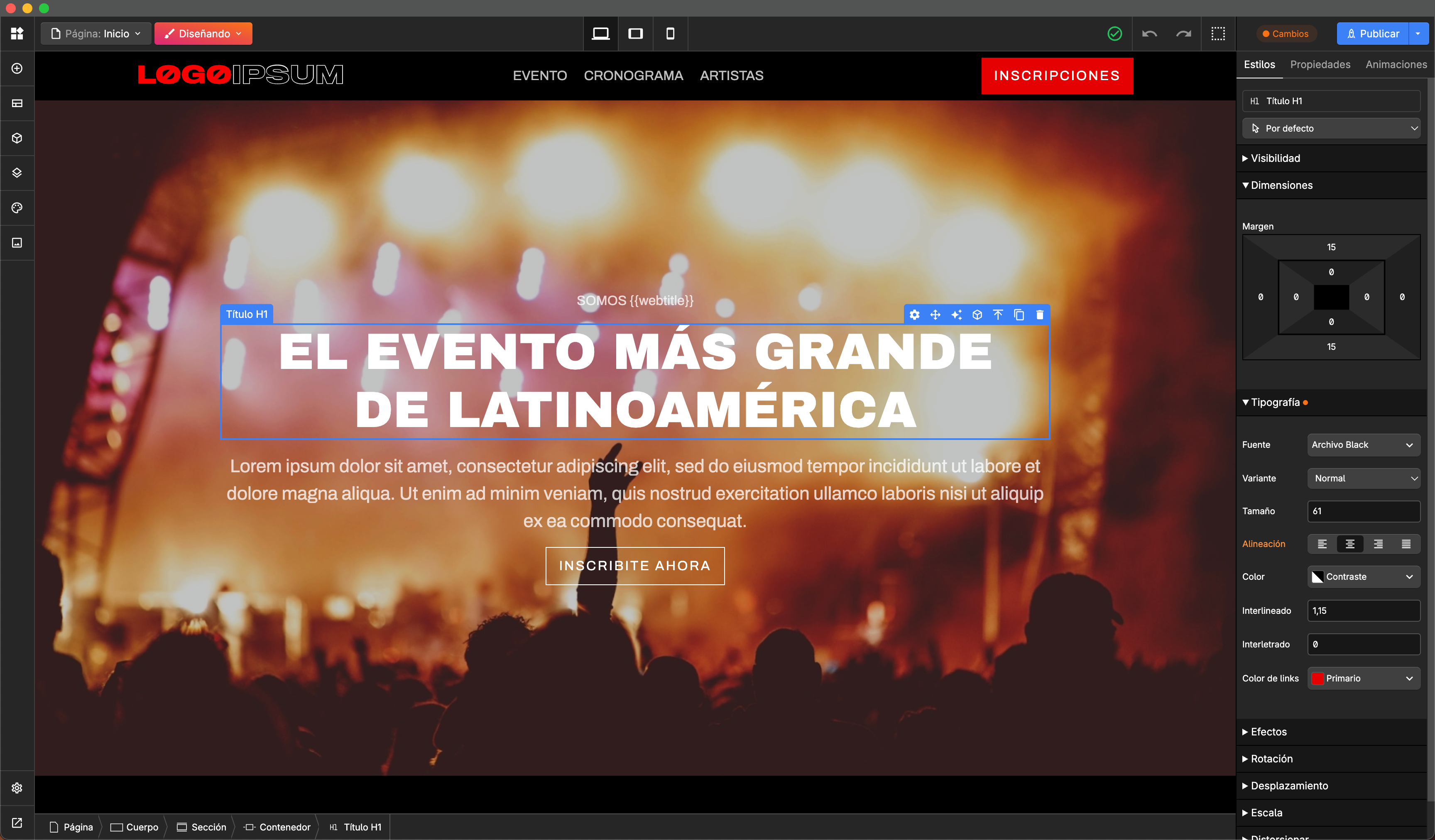Open the Fuente dropdown showing Archivo Black
Viewport: 1435px width, 840px height.
pos(1363,444)
